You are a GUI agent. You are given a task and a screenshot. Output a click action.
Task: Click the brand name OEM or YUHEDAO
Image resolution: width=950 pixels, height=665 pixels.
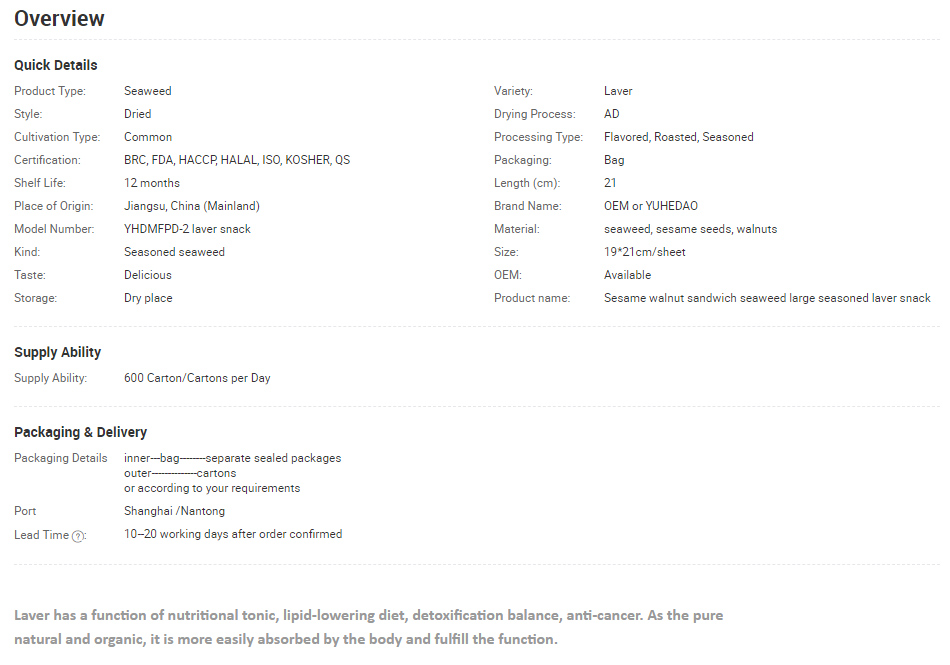click(651, 206)
